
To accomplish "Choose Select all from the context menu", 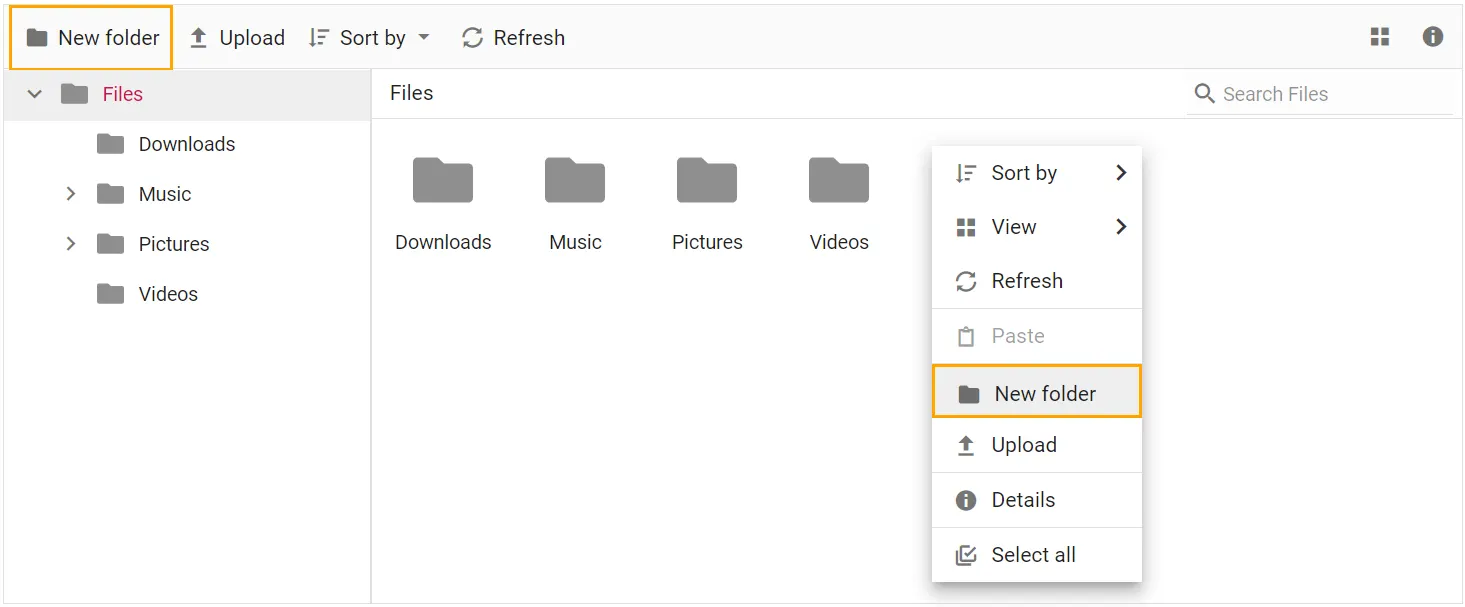I will (1037, 555).
